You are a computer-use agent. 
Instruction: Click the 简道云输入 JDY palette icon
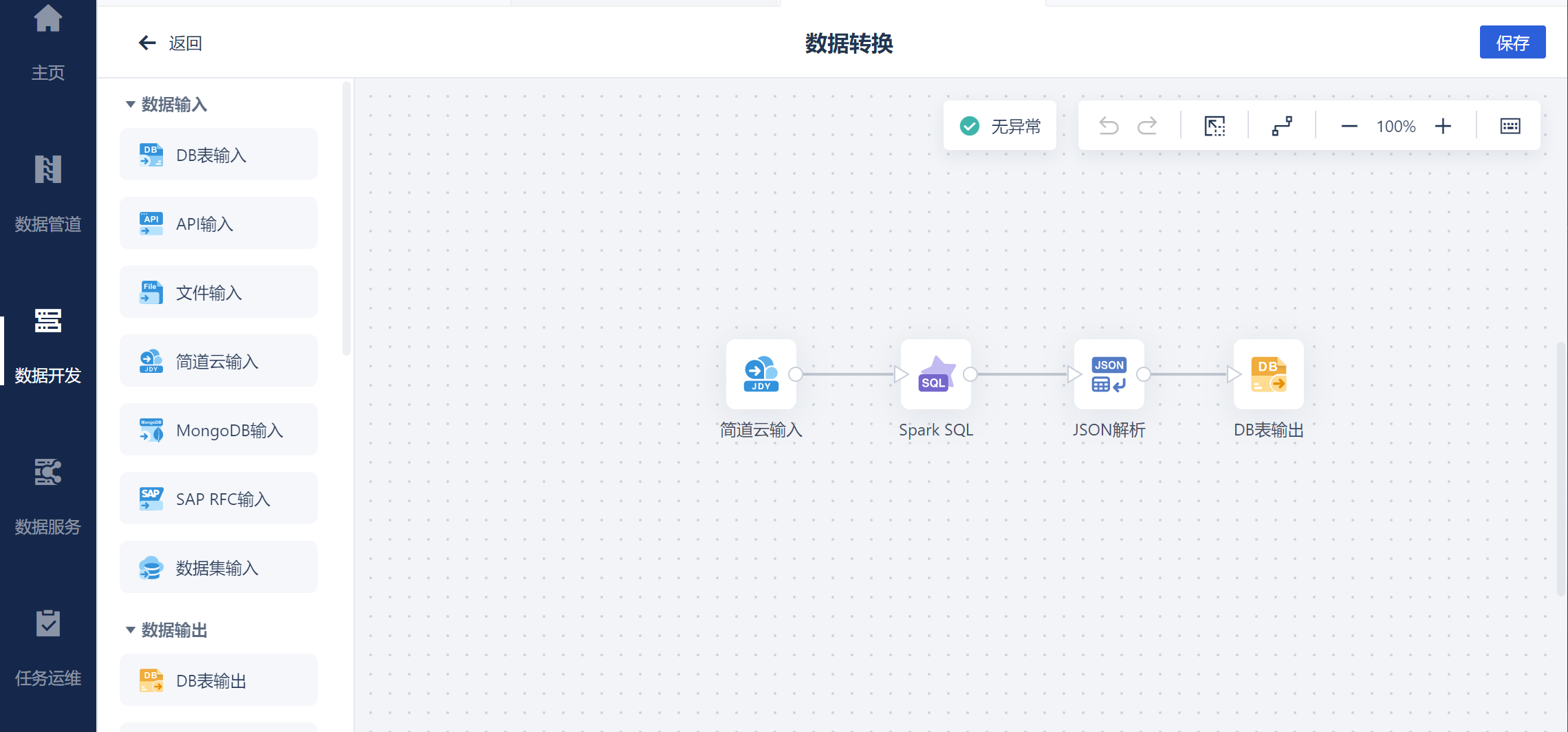151,361
